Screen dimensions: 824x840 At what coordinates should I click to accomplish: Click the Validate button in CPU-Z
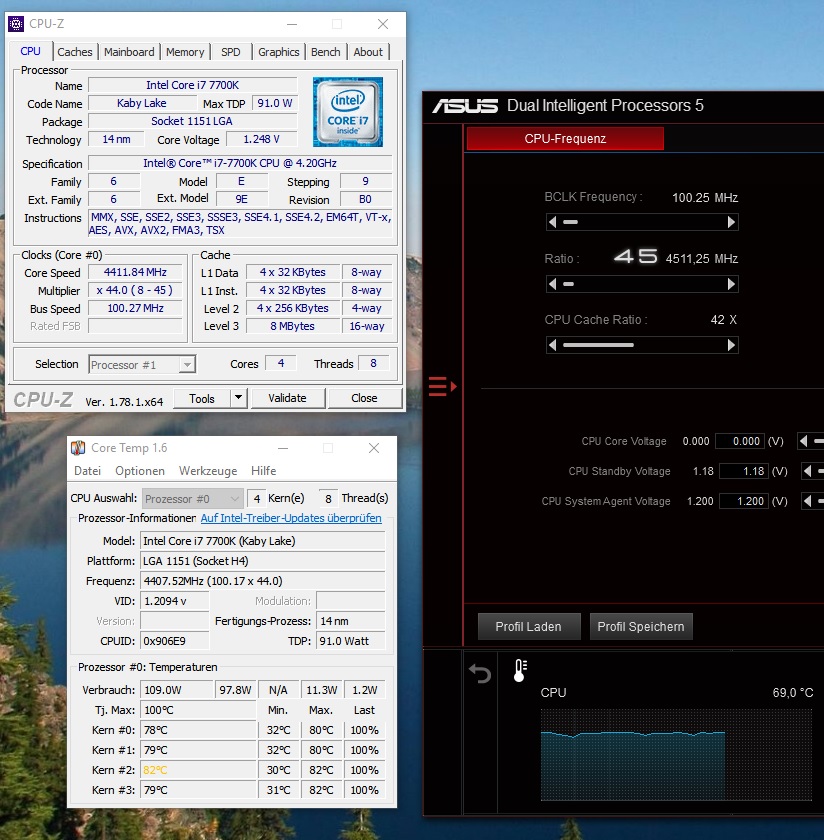click(288, 398)
